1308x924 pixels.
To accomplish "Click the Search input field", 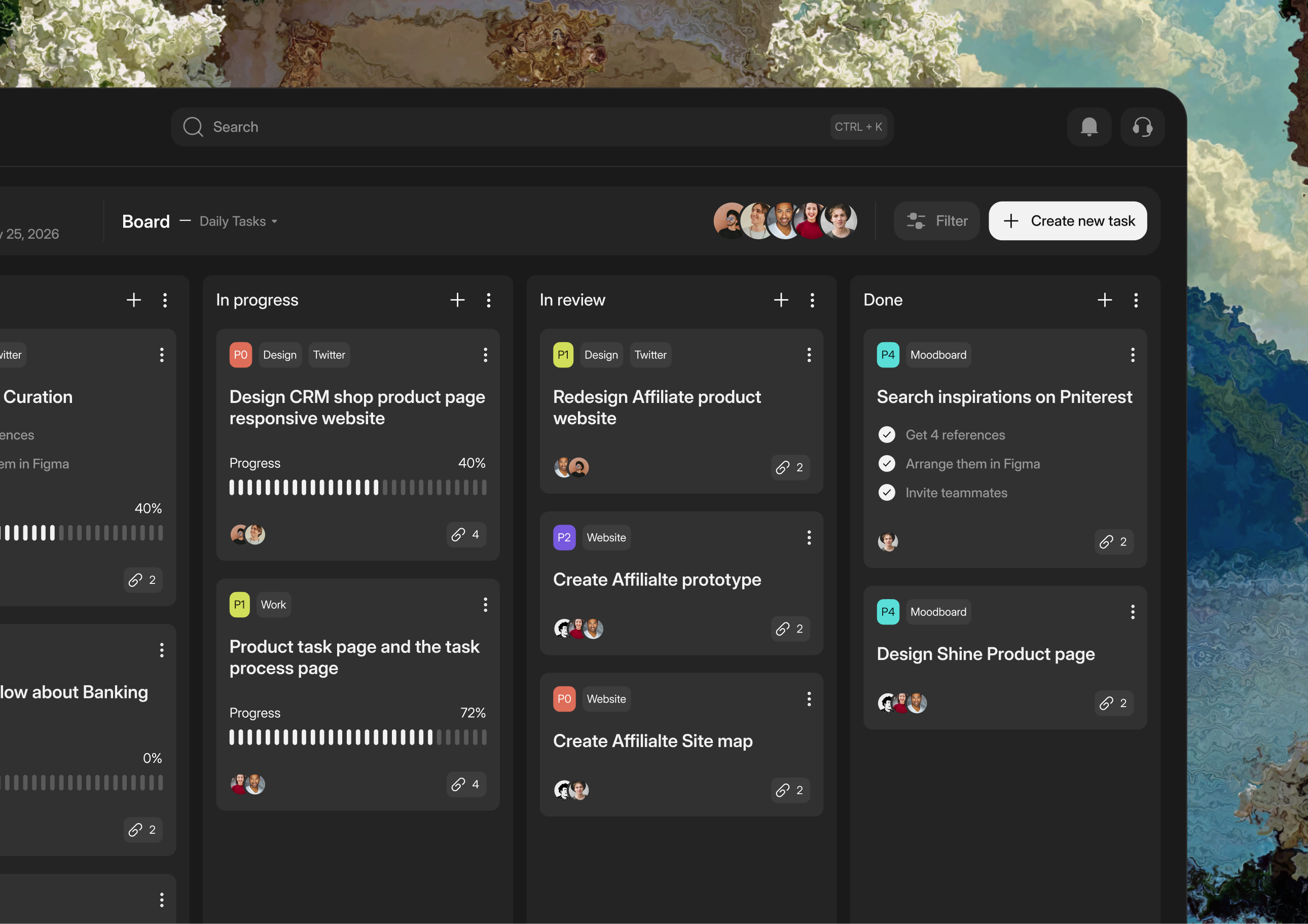I will [513, 127].
